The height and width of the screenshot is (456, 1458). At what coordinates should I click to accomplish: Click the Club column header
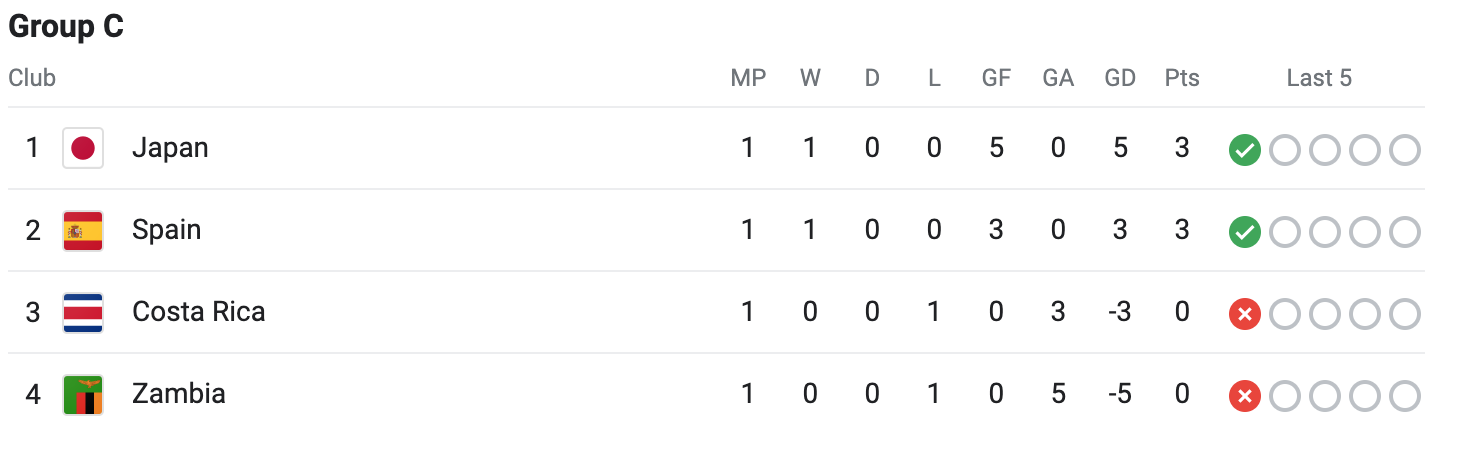pyautogui.click(x=32, y=78)
